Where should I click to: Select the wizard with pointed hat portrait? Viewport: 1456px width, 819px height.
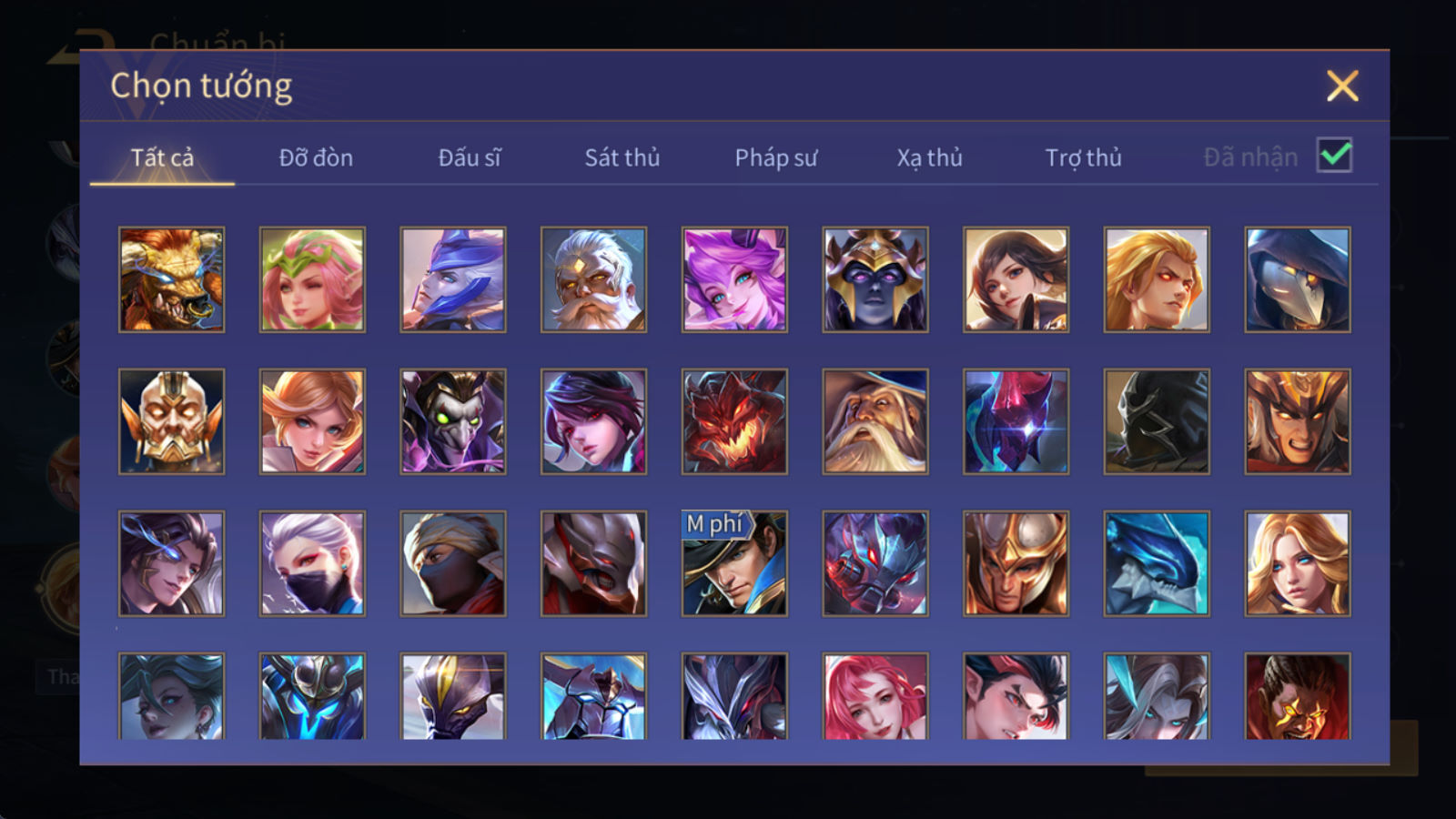coord(875,421)
